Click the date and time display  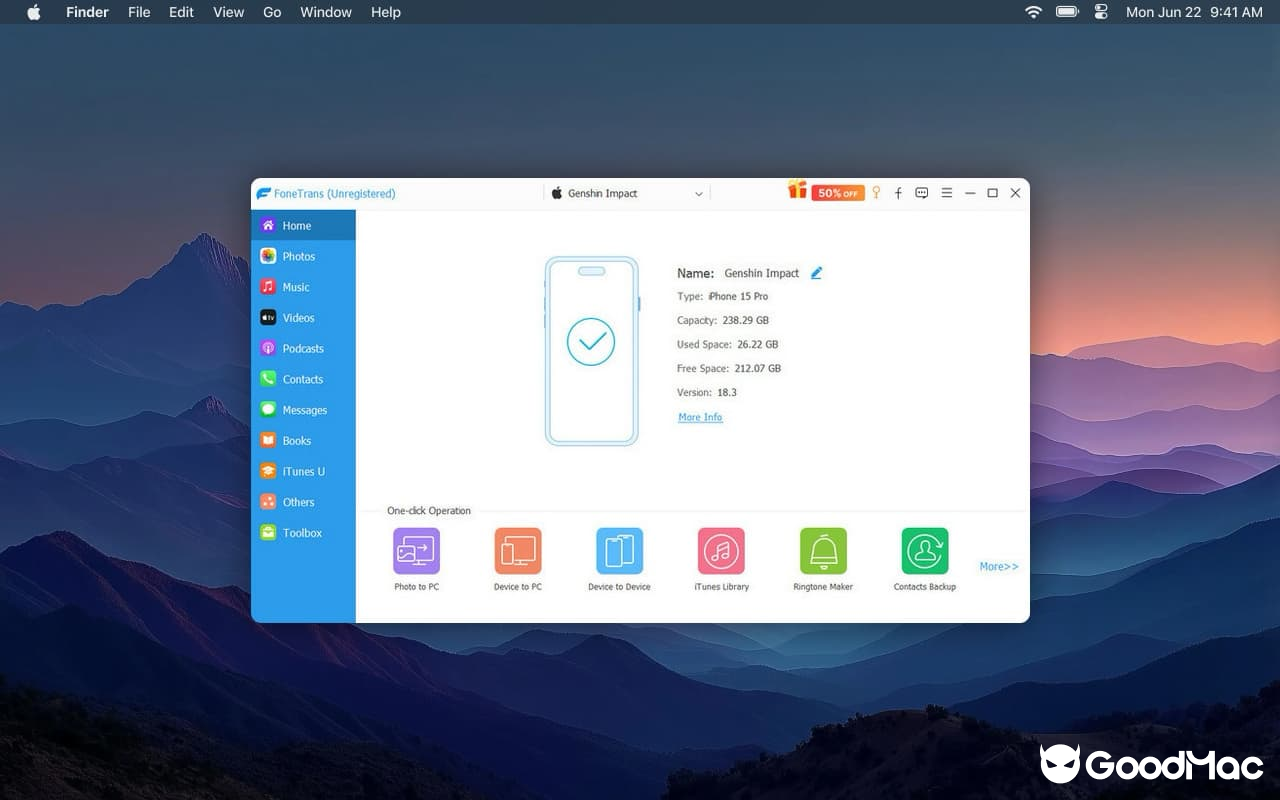1194,12
